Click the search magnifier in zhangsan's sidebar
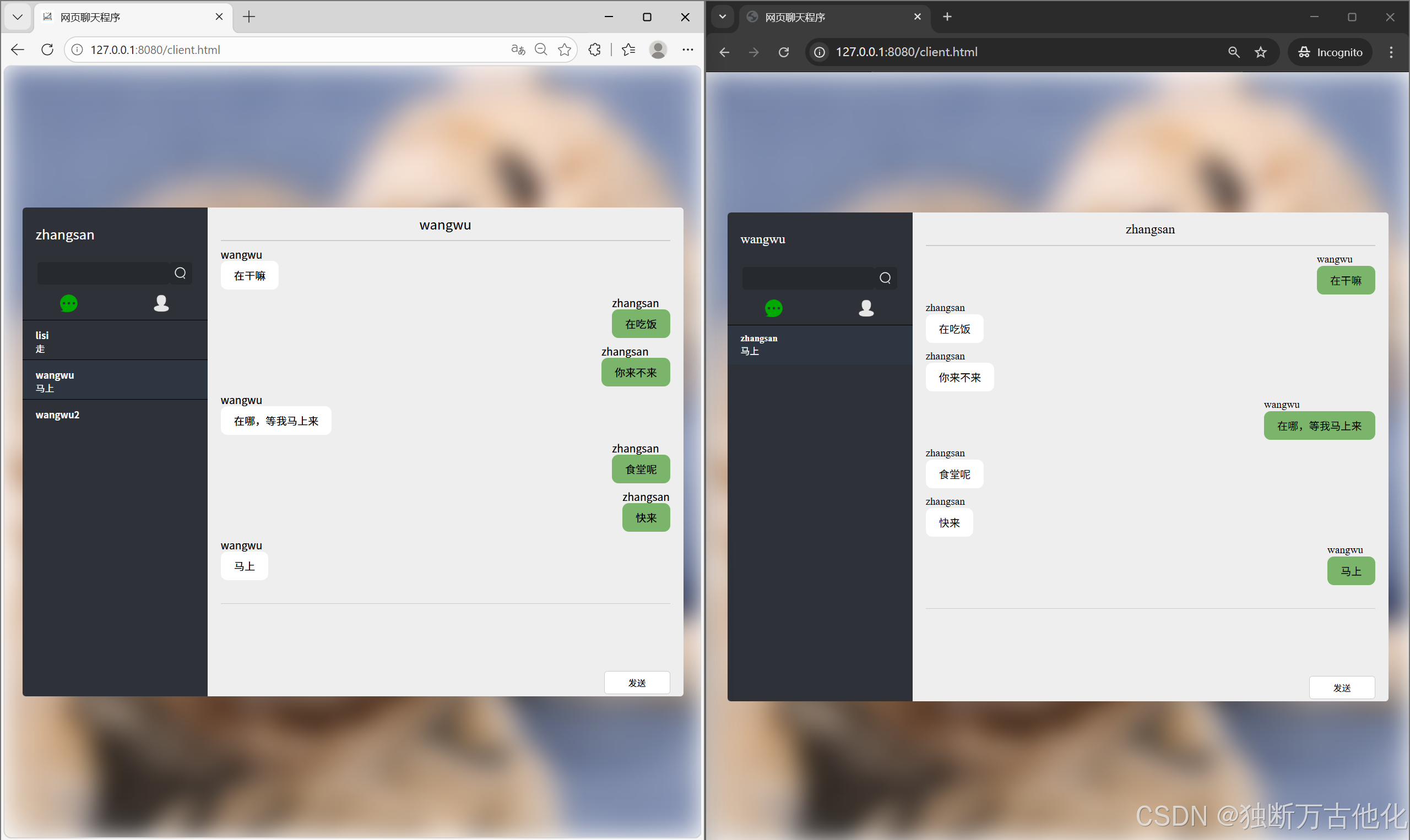Image resolution: width=1410 pixels, height=840 pixels. [180, 274]
